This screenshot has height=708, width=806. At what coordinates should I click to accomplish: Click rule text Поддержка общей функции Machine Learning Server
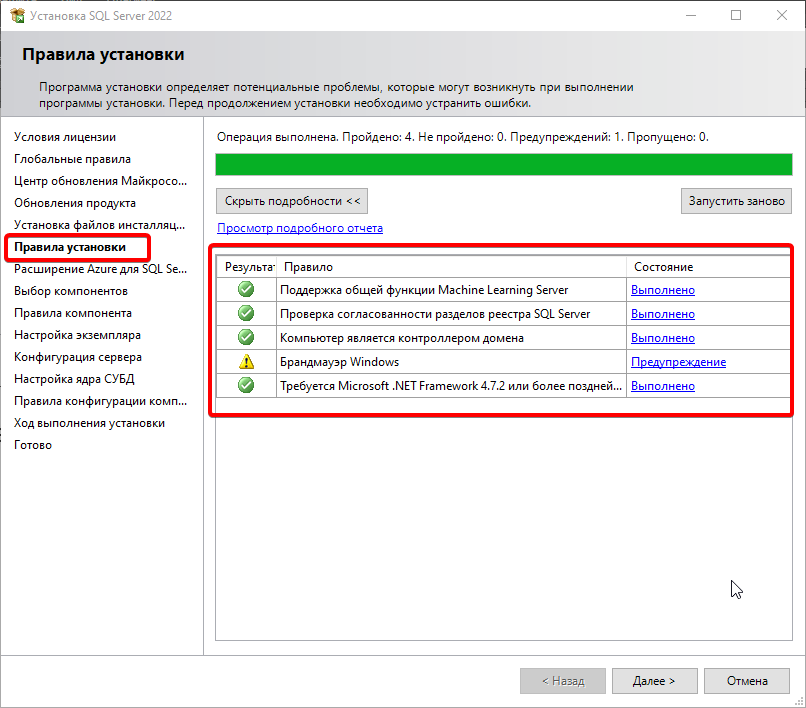pyautogui.click(x=424, y=290)
